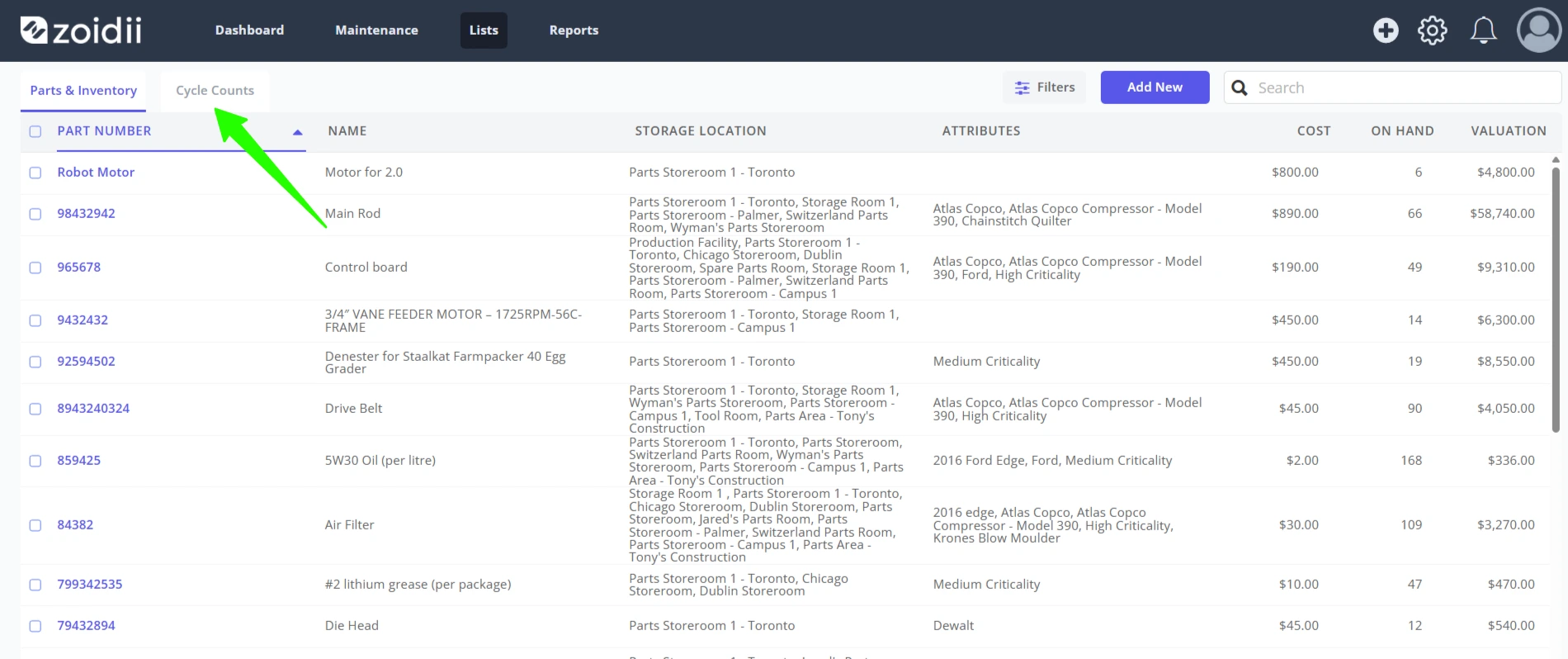
Task: Click the '#2 lithium grease (per package)' cell
Action: (x=418, y=585)
